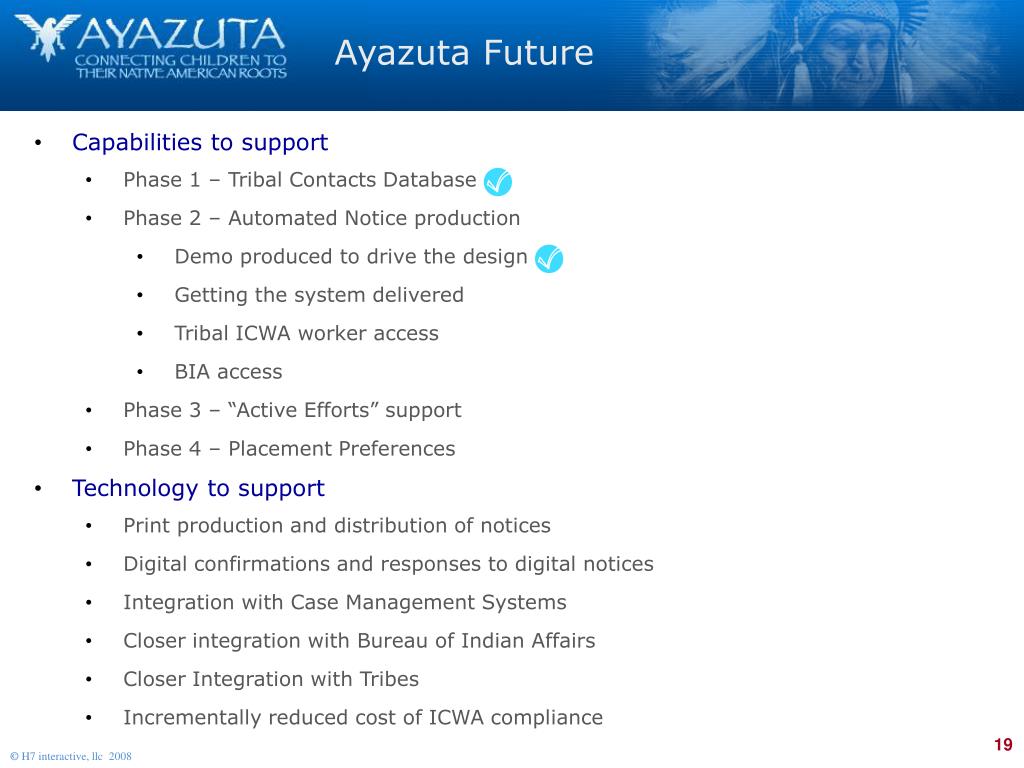
Task: Select the Ayazuta Future slide title
Action: click(x=464, y=53)
